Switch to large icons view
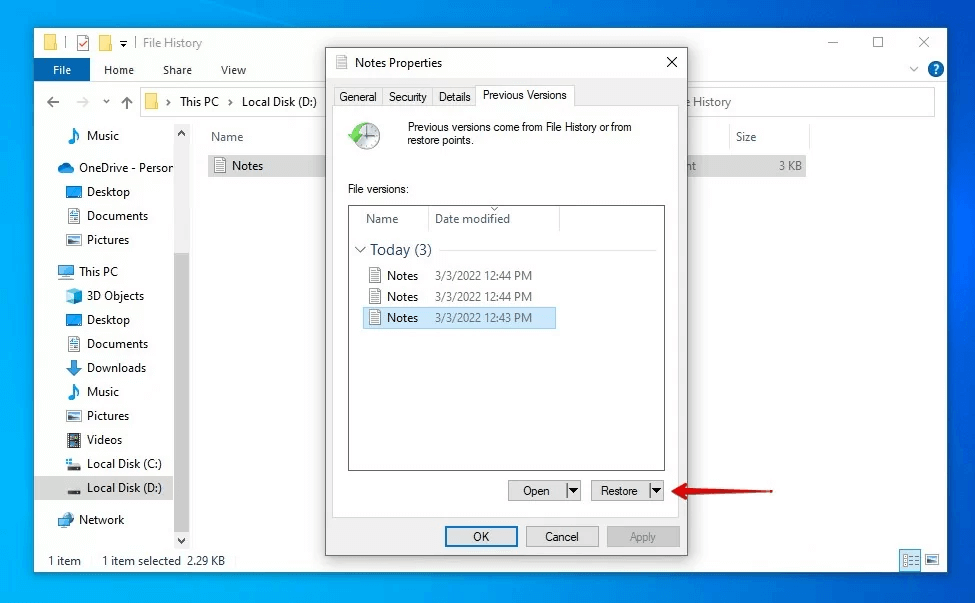 click(x=932, y=560)
